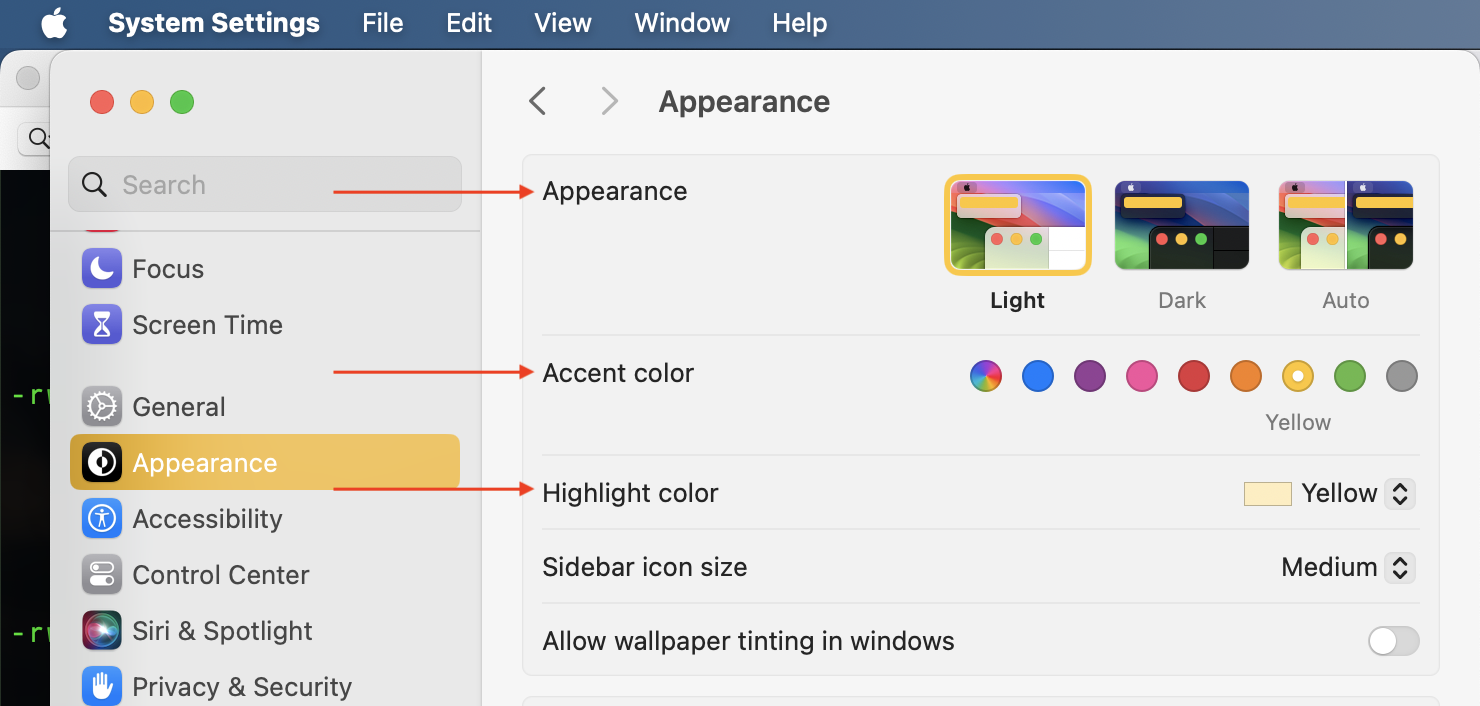The width and height of the screenshot is (1480, 706).
Task: Go back with the left chevron
Action: coord(538,101)
